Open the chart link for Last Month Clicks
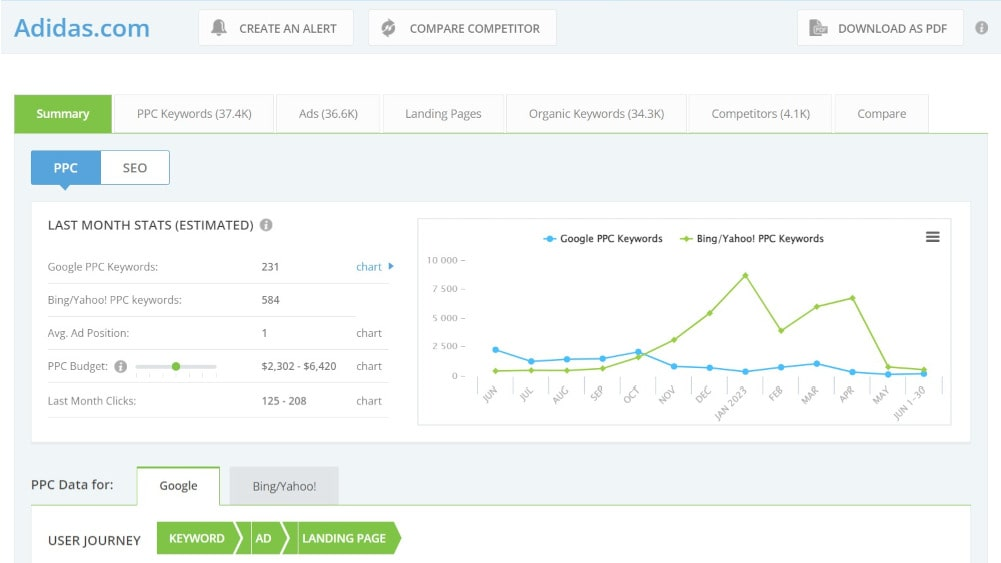The image size is (1001, 563). click(x=368, y=401)
